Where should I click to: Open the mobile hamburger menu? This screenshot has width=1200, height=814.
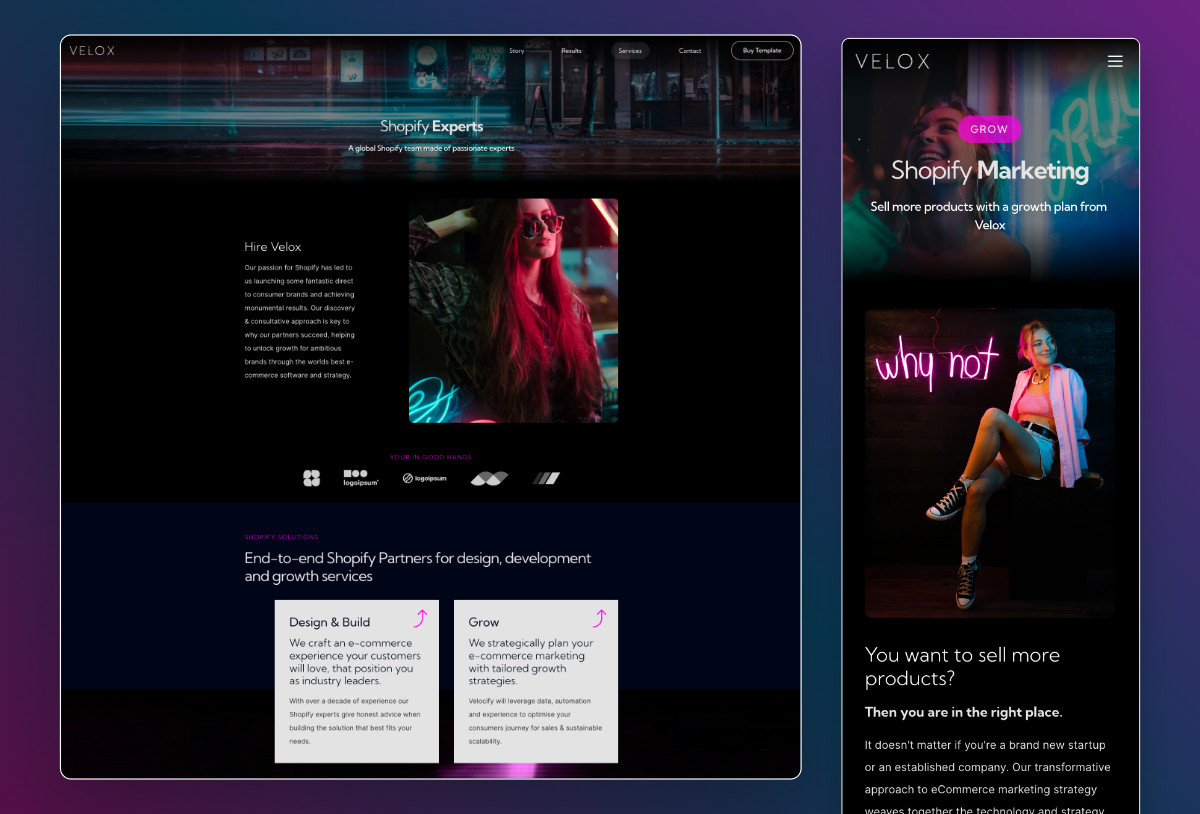tap(1115, 61)
